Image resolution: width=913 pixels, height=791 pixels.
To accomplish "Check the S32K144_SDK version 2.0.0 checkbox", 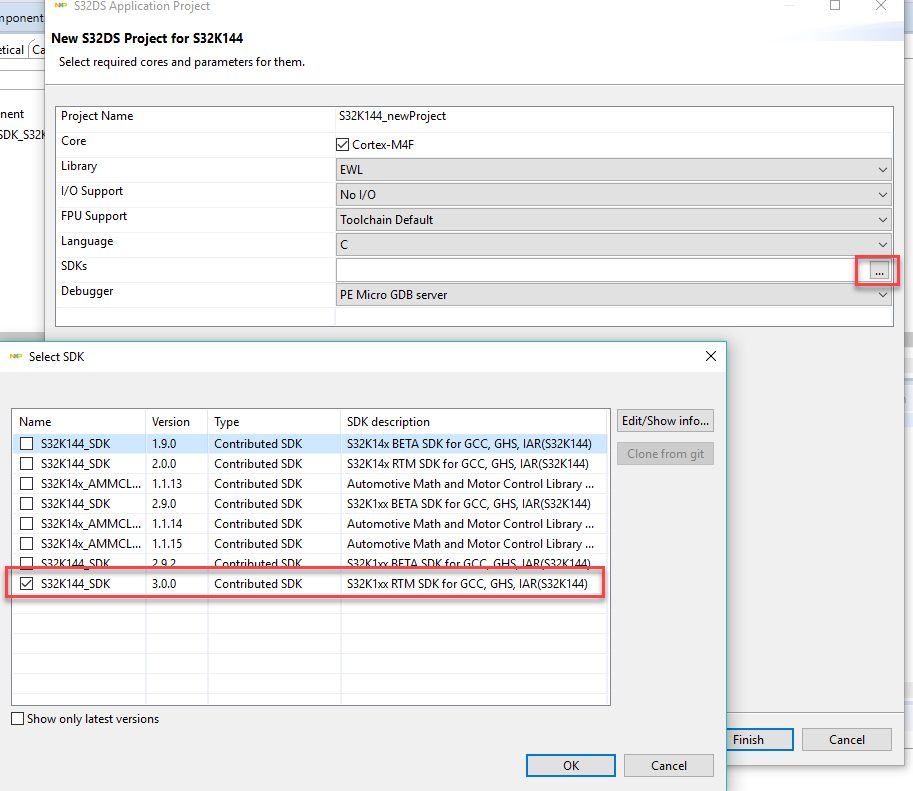I will (26, 464).
